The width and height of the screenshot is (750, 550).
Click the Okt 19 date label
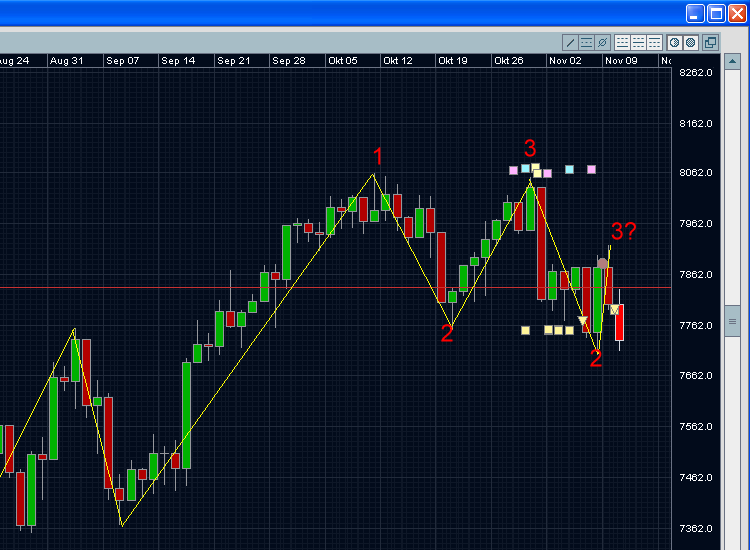(x=452, y=61)
